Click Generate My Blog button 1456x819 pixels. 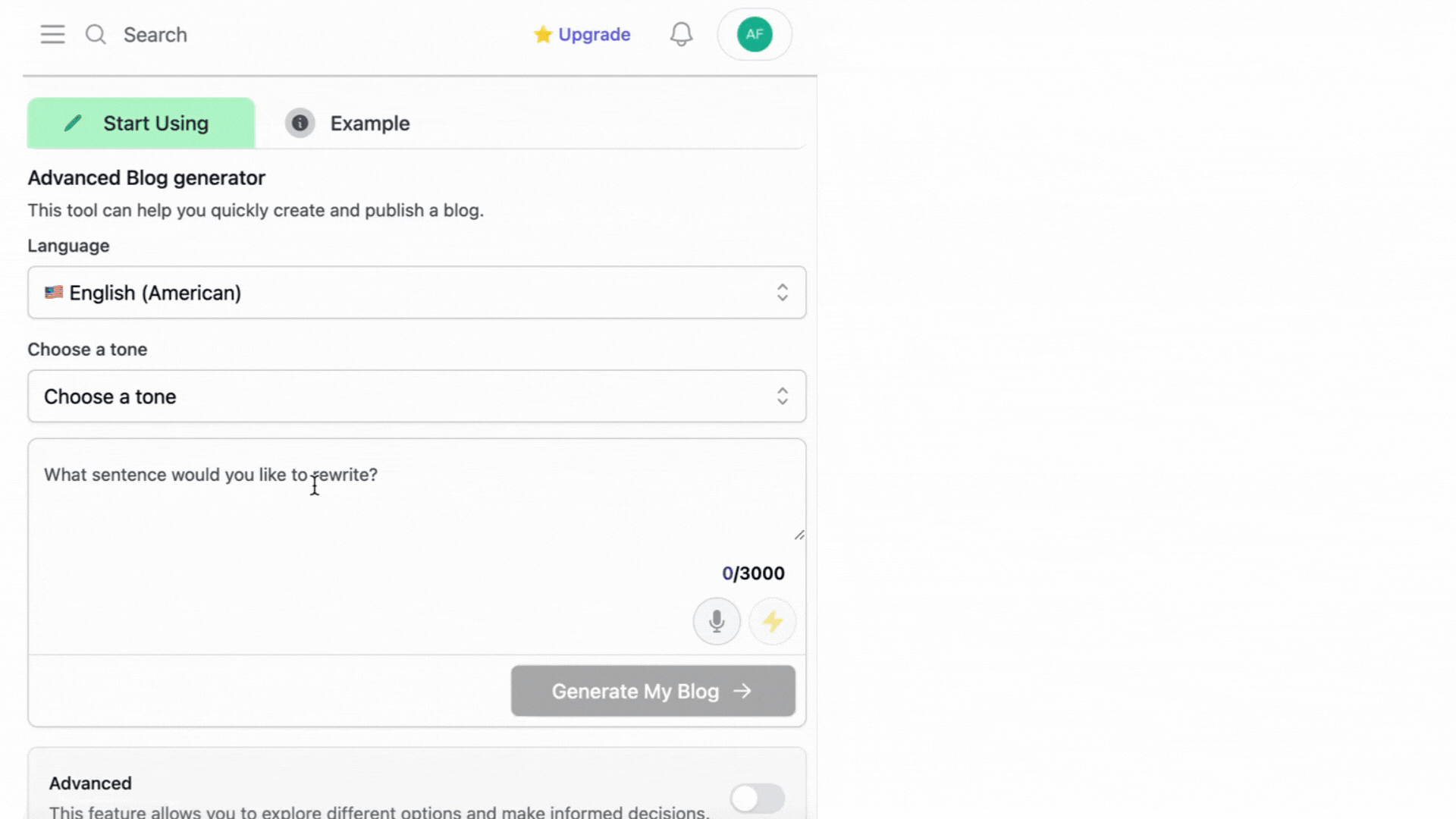pyautogui.click(x=652, y=691)
